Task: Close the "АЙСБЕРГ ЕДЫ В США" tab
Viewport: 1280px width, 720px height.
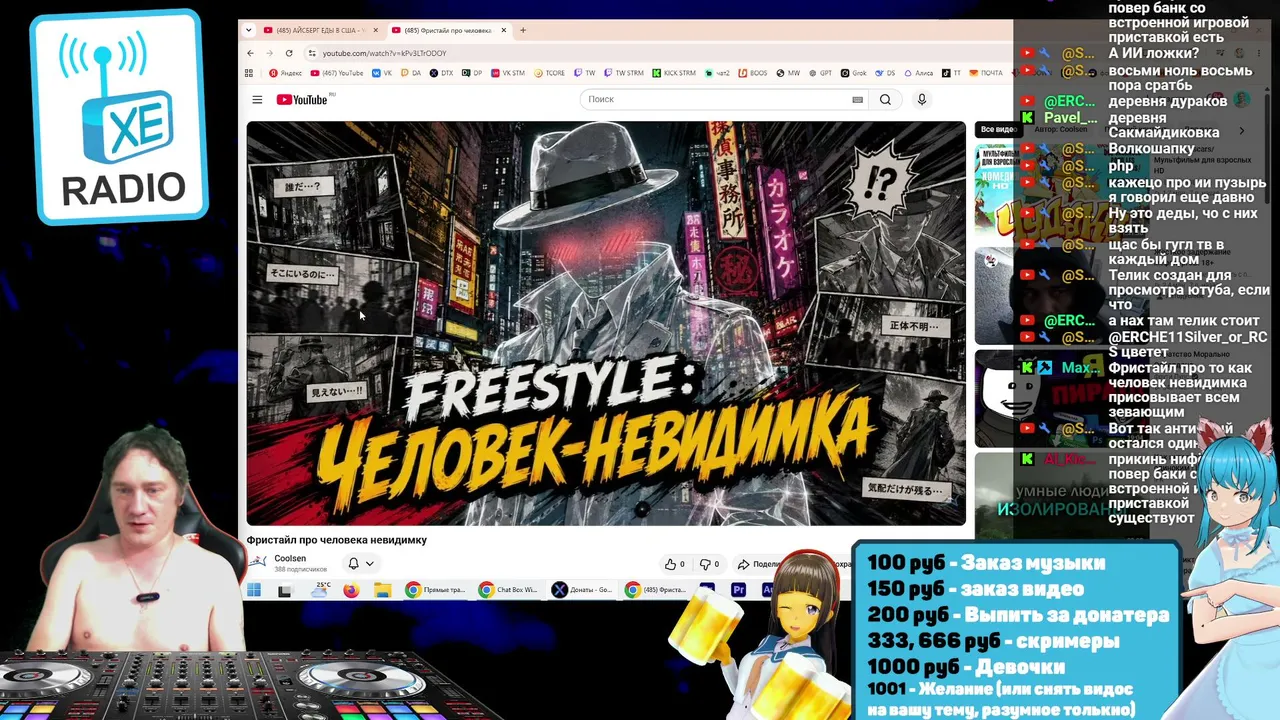Action: (375, 30)
